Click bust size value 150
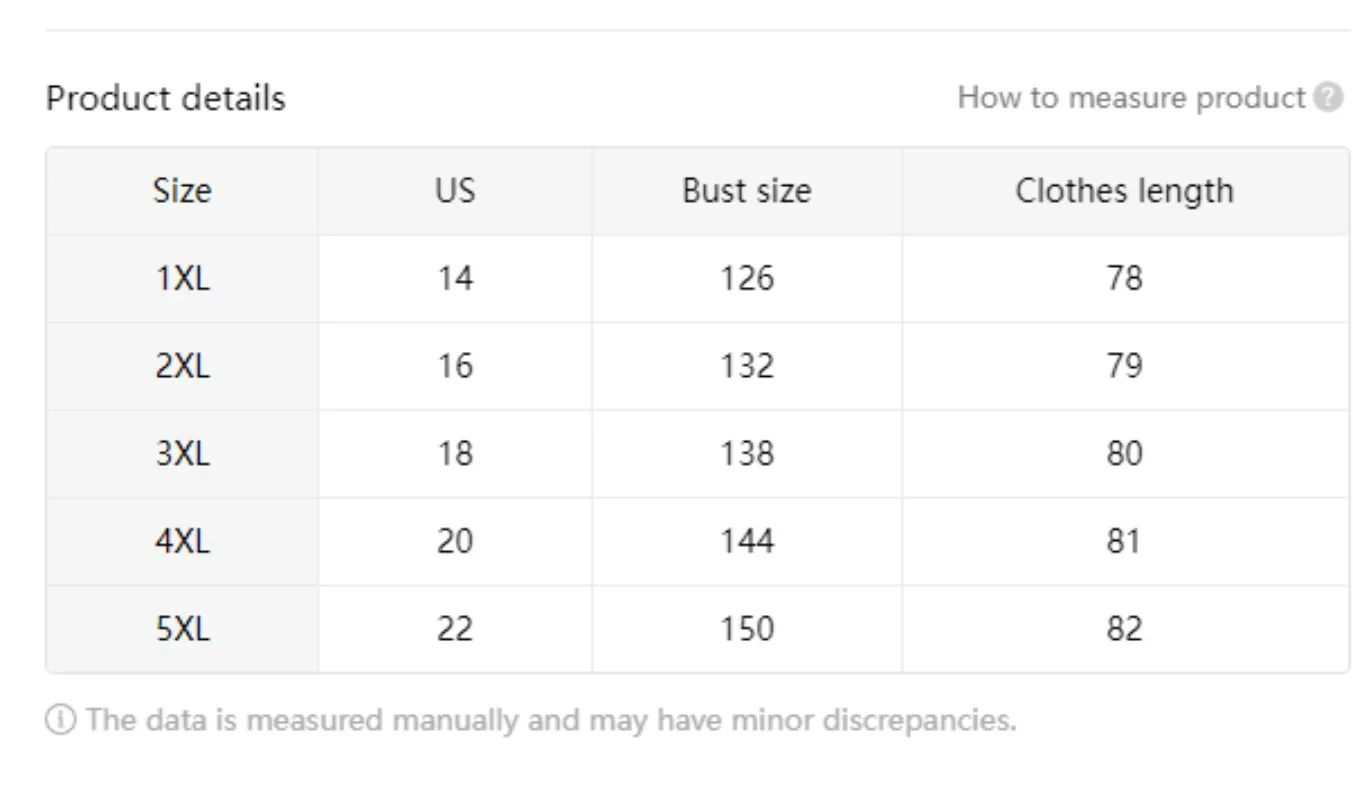 [x=746, y=628]
